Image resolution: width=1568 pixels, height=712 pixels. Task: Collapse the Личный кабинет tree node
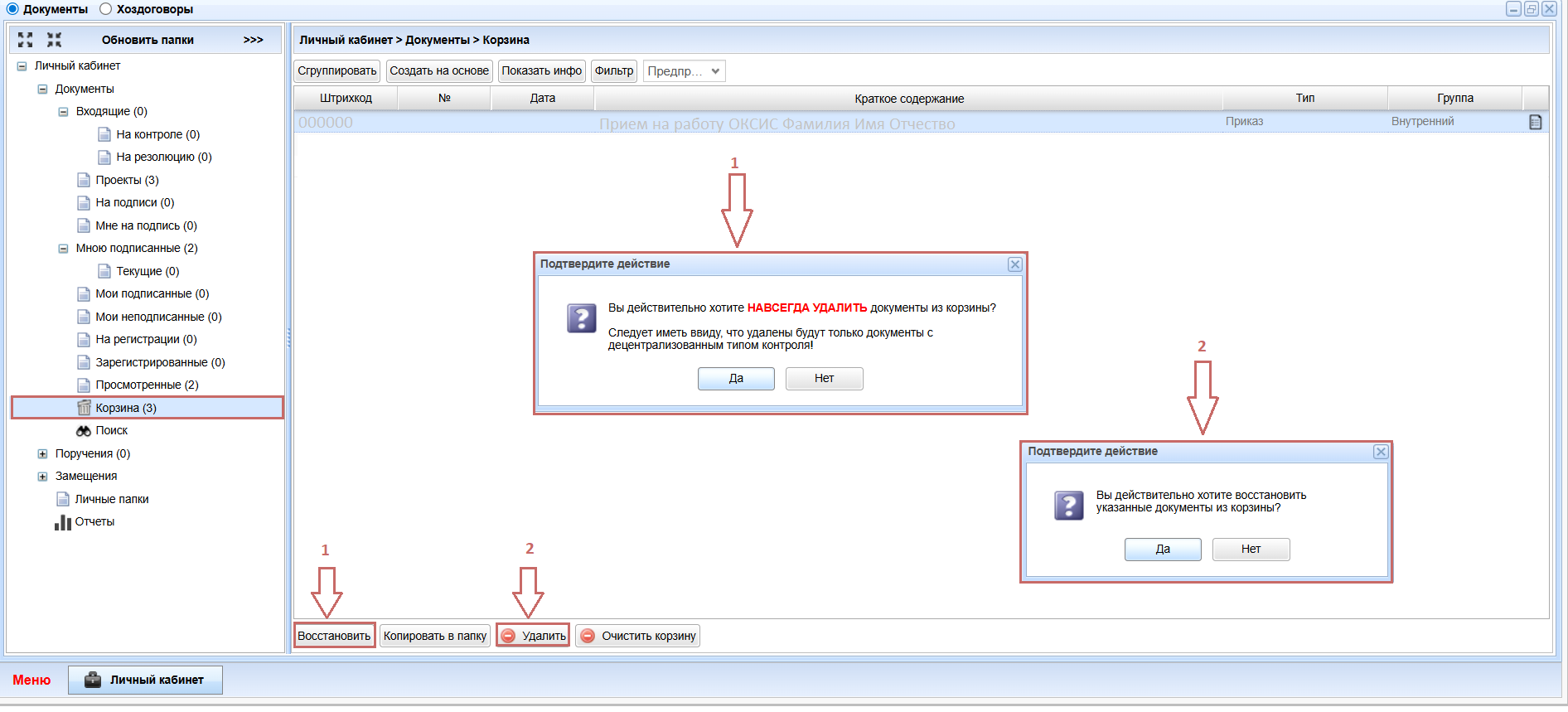coord(22,66)
